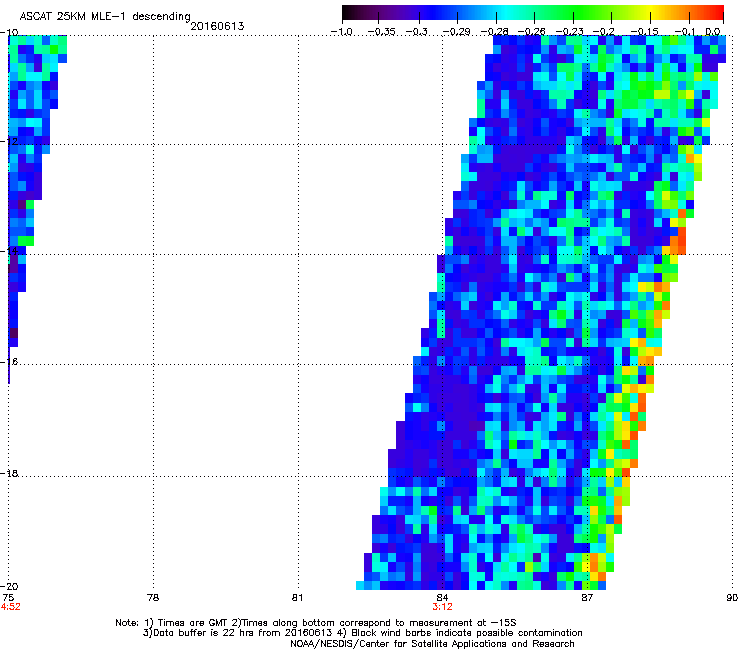Click the red "4:52" time stamp

[10, 607]
